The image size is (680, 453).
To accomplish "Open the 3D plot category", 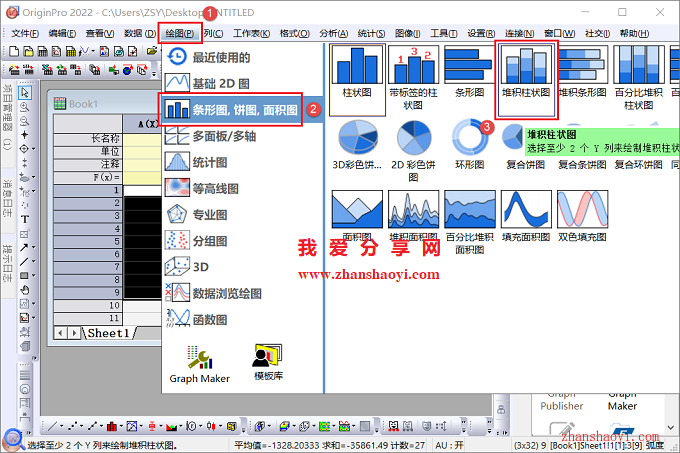I will [242, 267].
